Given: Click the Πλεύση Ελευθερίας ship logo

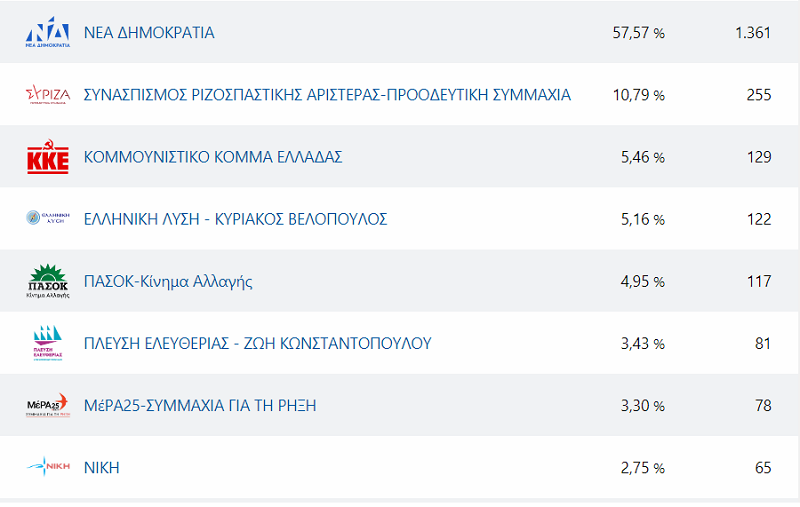Looking at the screenshot, I should point(48,343).
